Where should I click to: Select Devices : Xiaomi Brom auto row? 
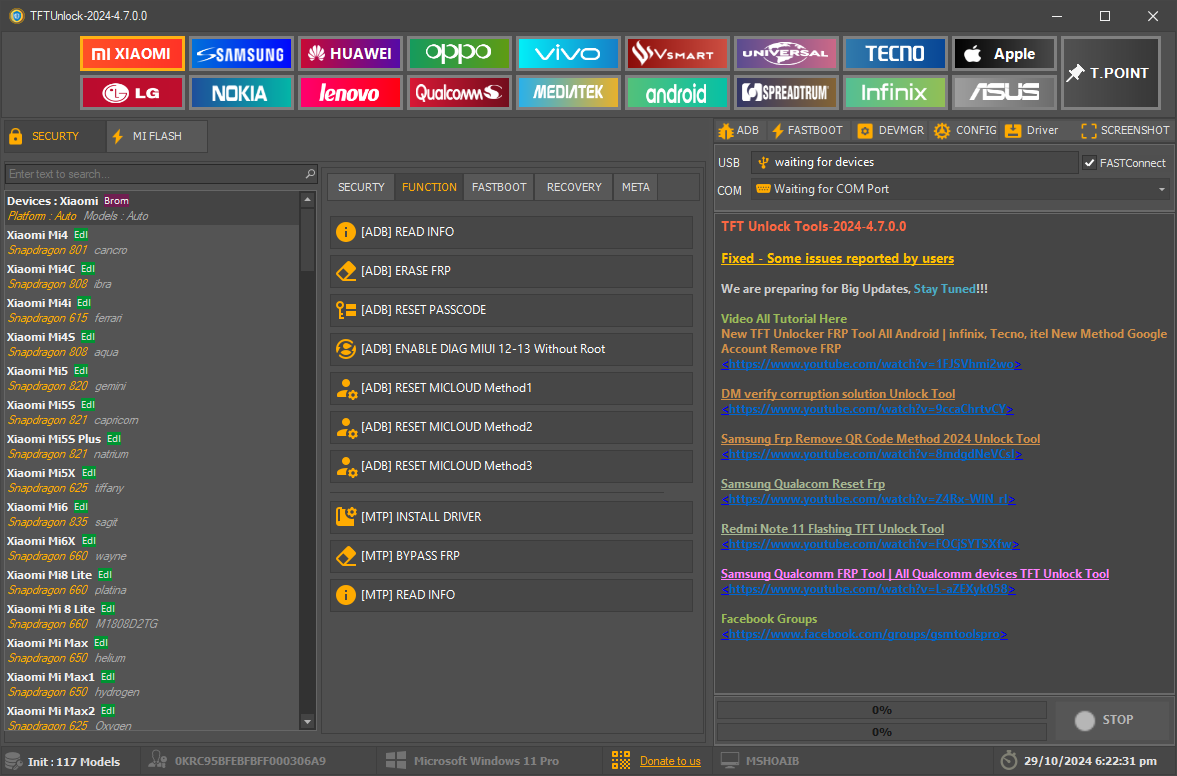pos(152,208)
